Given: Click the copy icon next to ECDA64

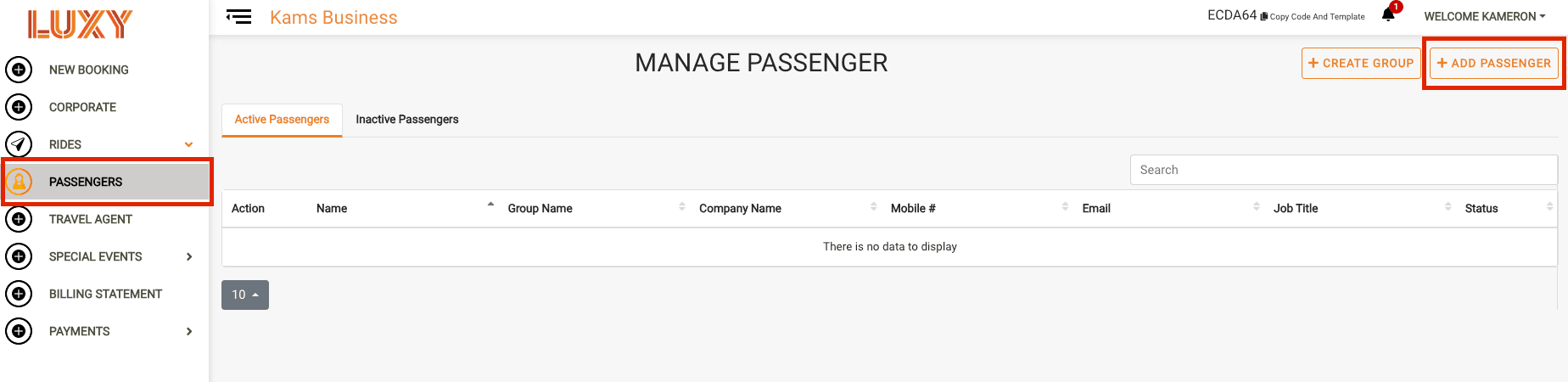Looking at the screenshot, I should (1264, 16).
